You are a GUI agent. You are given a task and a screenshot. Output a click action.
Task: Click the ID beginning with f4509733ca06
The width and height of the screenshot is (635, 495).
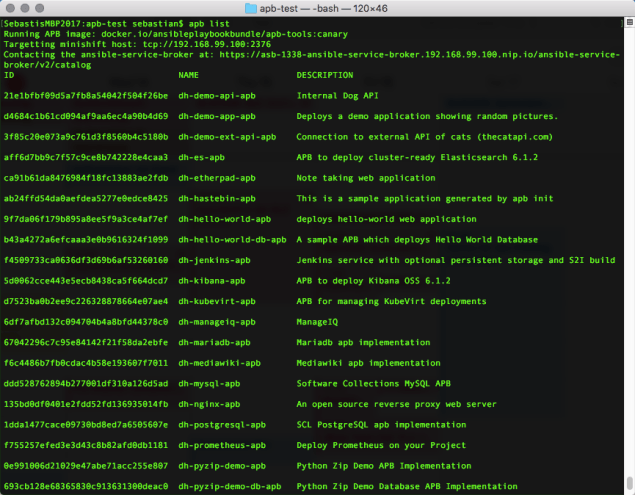(x=86, y=260)
